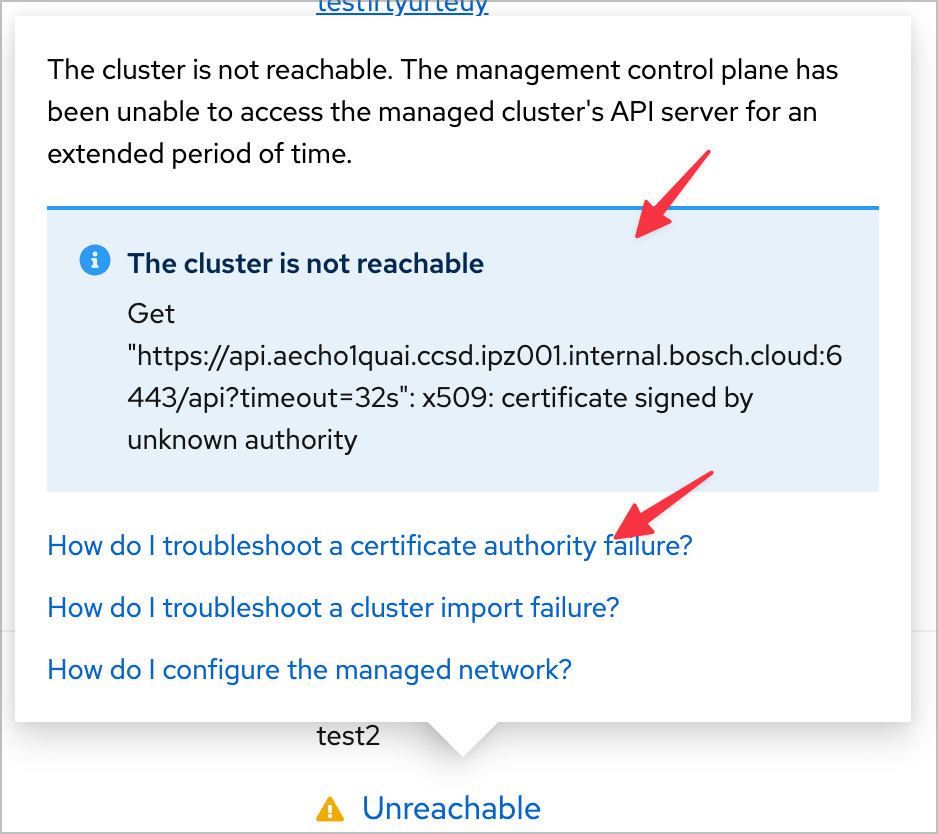Screen dimensions: 938x834
Task: Open "configure the managed network" help link
Action: point(309,668)
